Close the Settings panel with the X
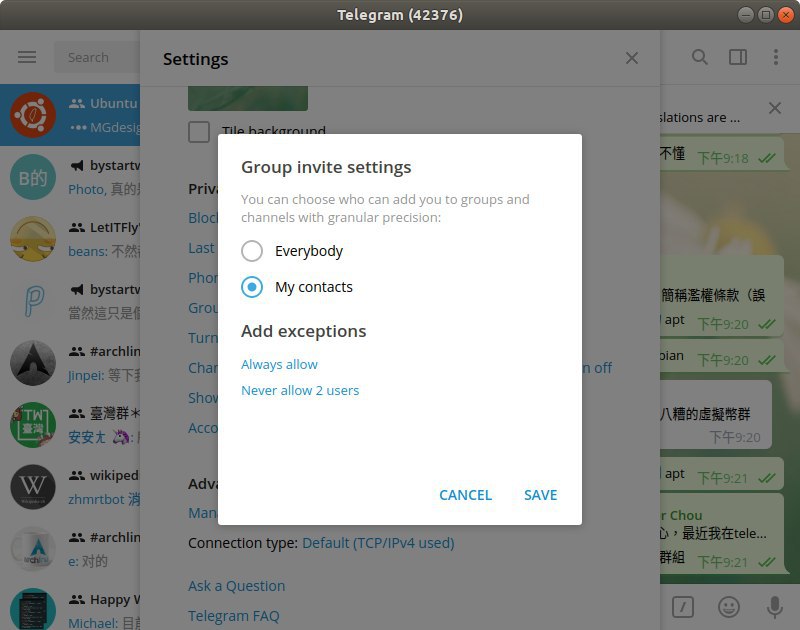Image resolution: width=800 pixels, height=630 pixels. pos(632,58)
